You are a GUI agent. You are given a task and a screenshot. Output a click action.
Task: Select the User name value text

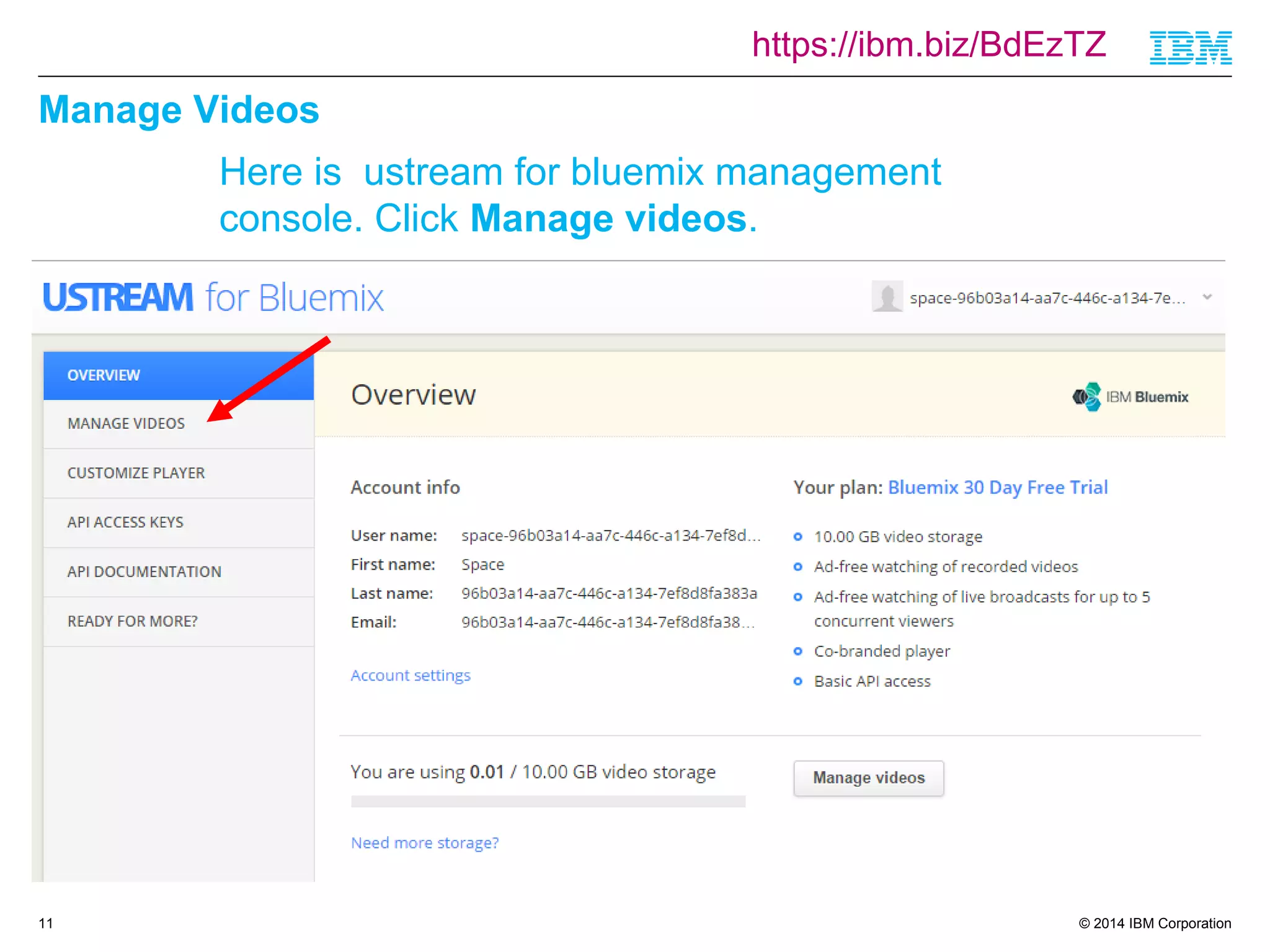pyautogui.click(x=611, y=535)
